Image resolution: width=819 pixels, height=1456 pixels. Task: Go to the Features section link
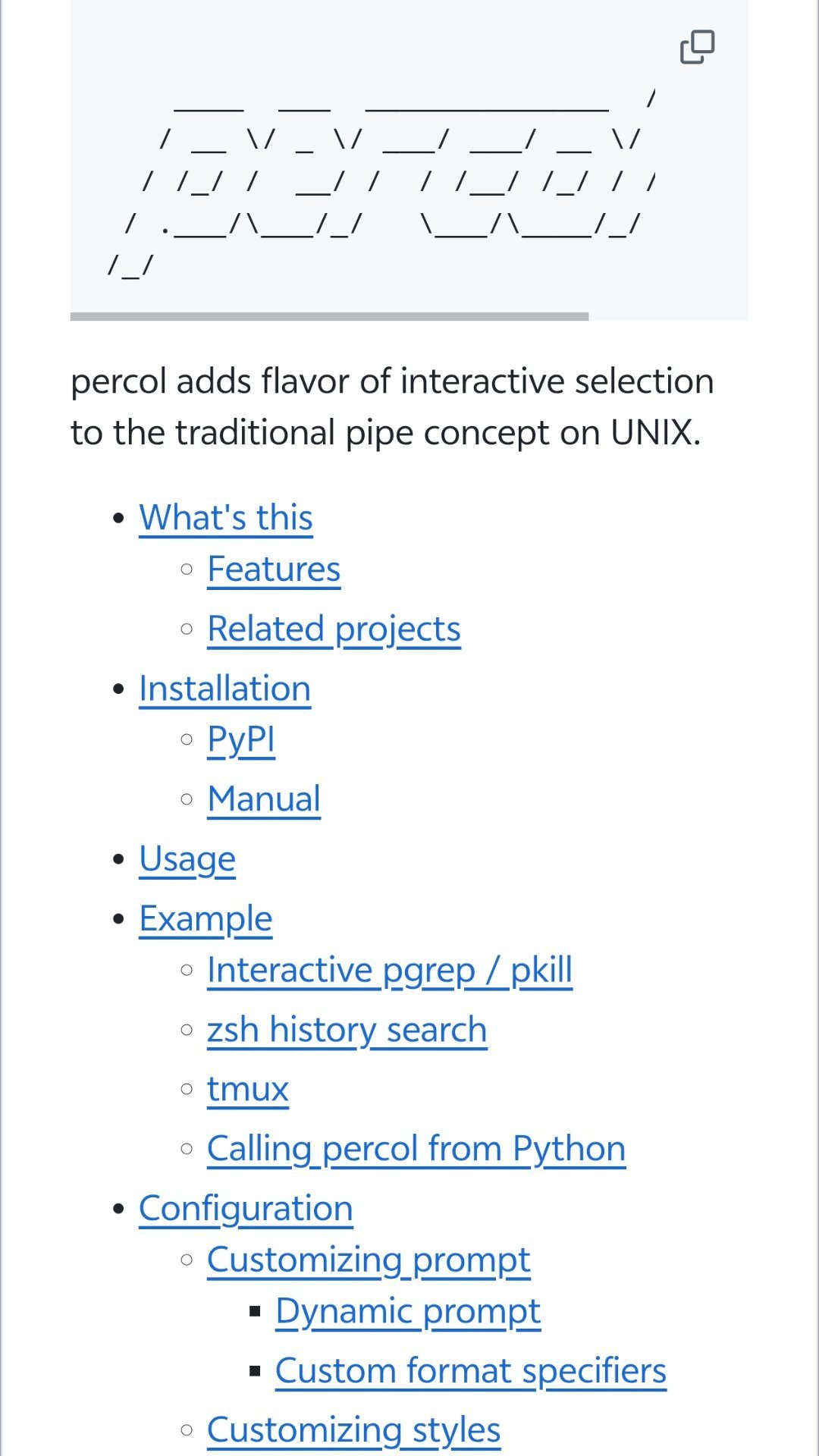[274, 570]
